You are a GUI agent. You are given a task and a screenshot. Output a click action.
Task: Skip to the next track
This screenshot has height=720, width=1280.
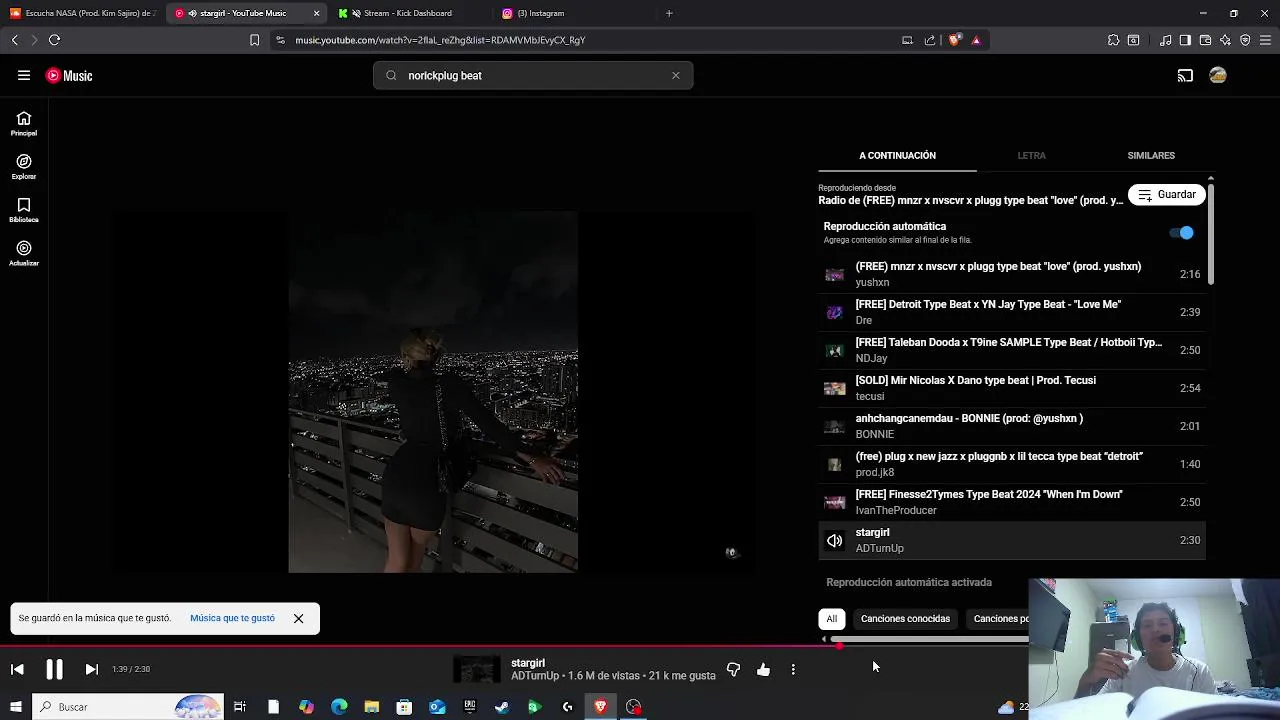coord(91,669)
